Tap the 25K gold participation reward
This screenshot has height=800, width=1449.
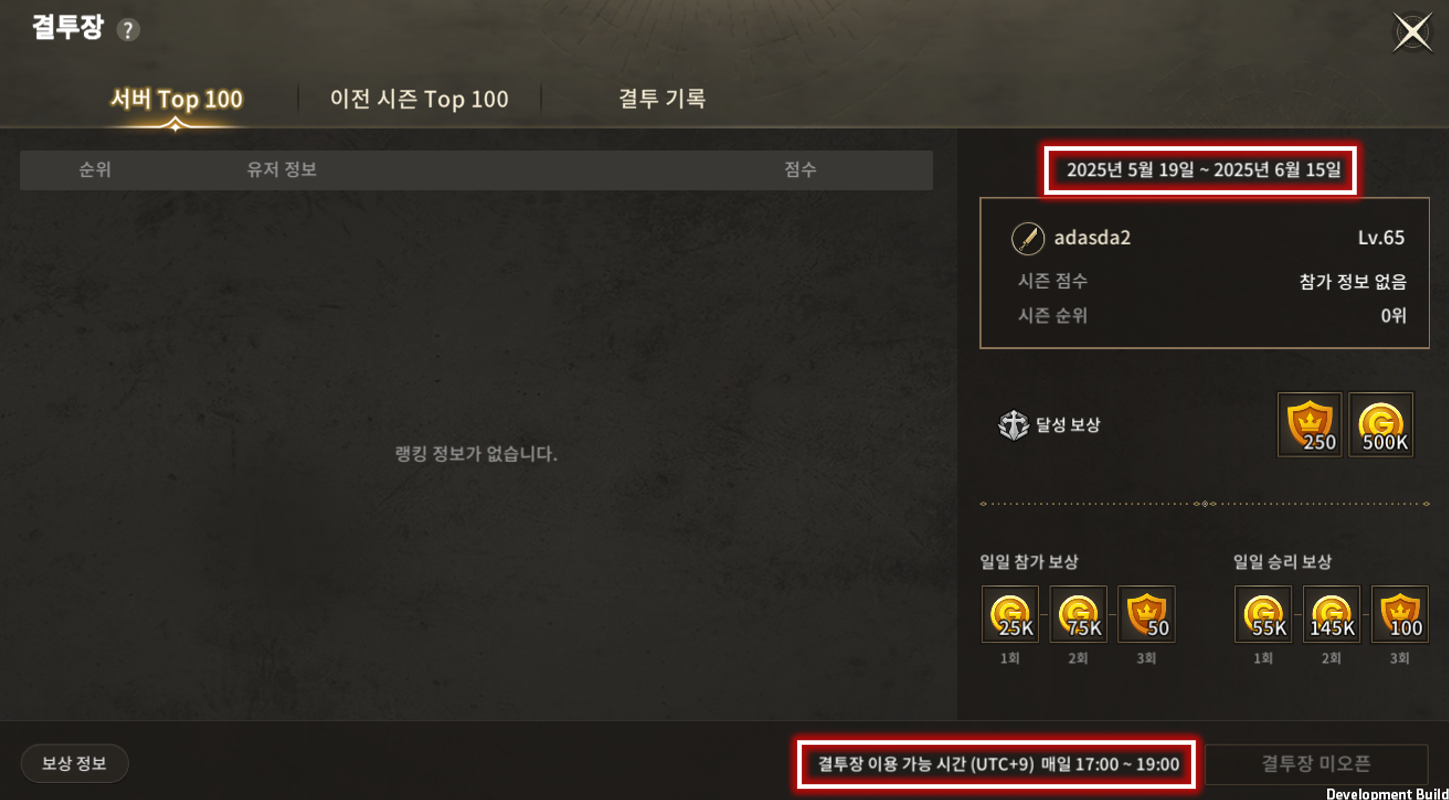click(1010, 614)
